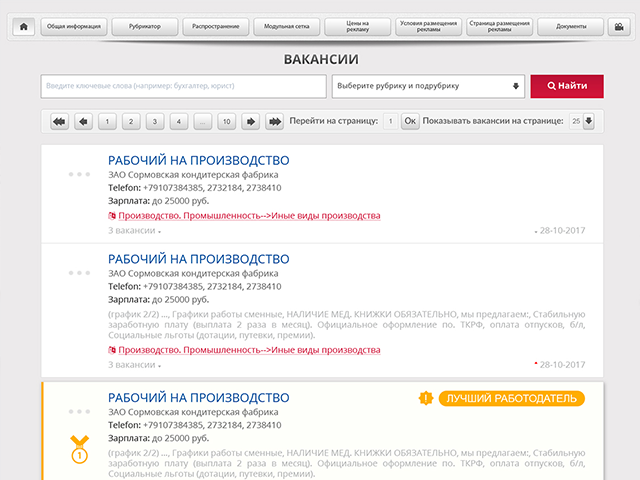The width and height of the screenshot is (640, 480).
Task: Jump to last page with double right arrow
Action: [275, 122]
